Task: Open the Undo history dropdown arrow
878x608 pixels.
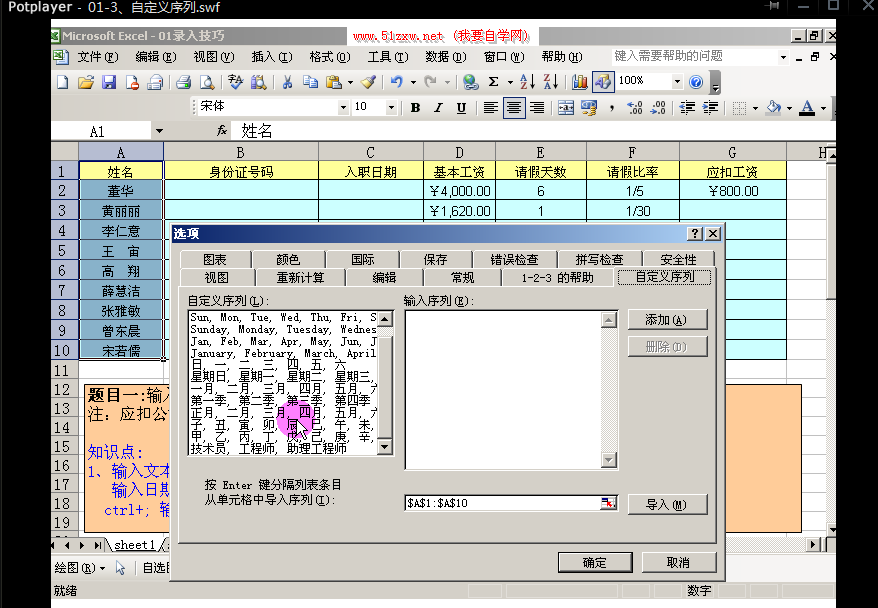Action: tap(413, 82)
